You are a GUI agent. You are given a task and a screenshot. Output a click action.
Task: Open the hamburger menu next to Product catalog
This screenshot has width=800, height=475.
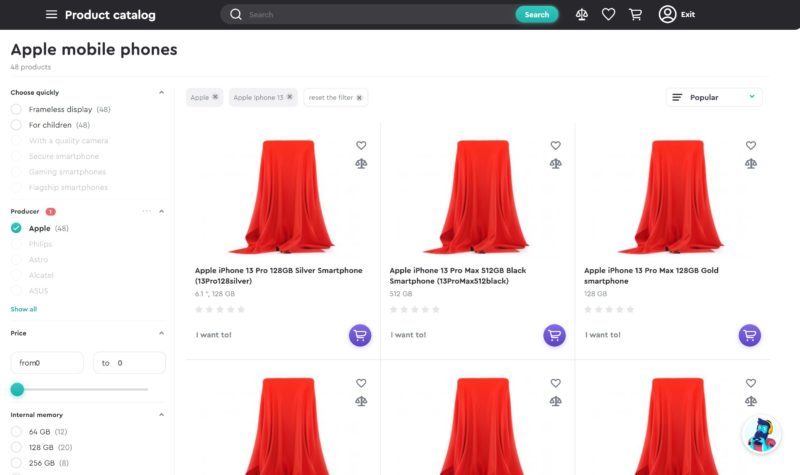click(51, 14)
